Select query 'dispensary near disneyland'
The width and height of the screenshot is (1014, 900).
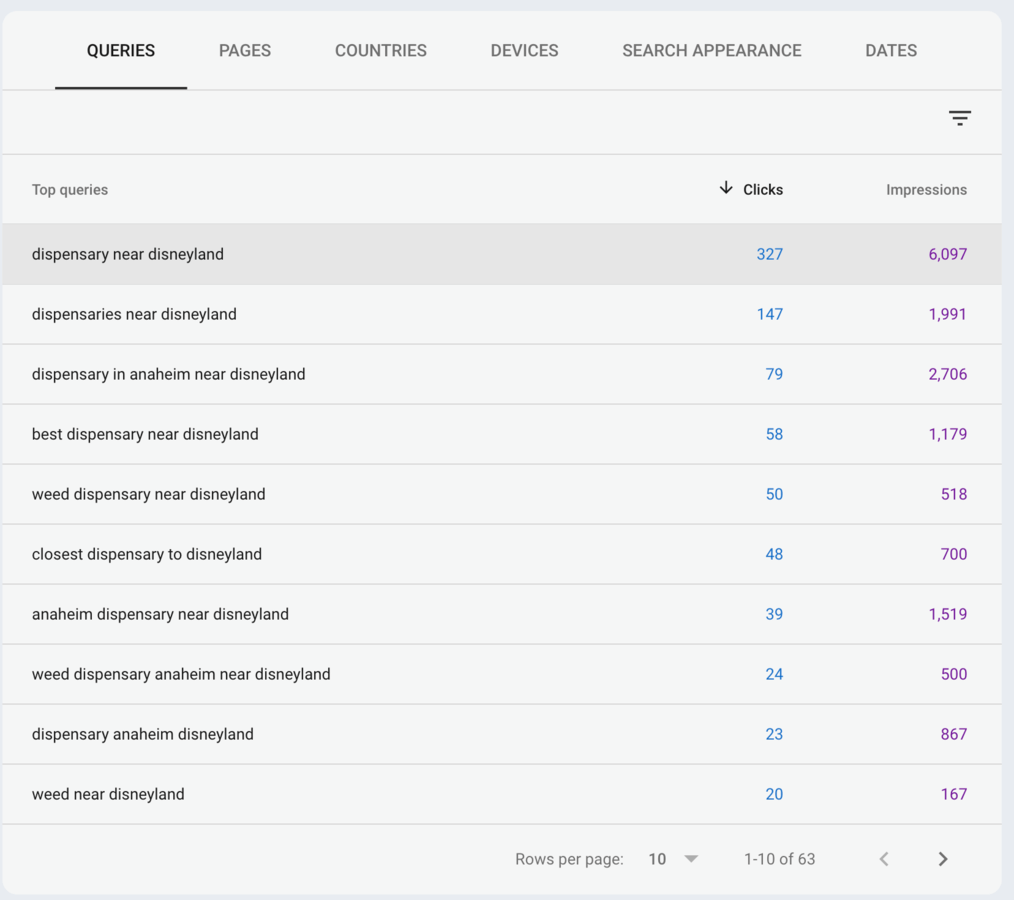pos(127,254)
